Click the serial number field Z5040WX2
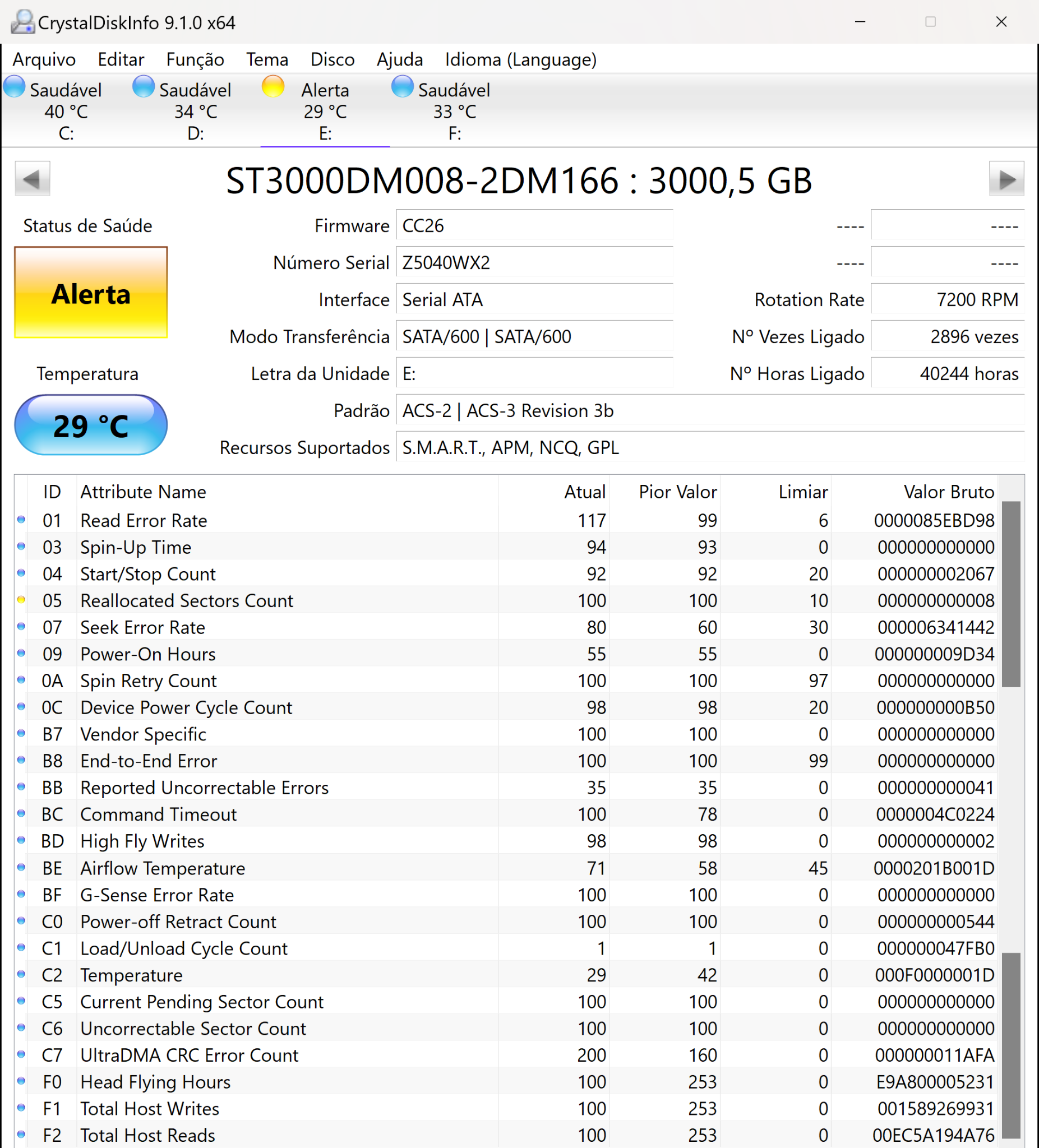This screenshot has height=1148, width=1039. 534,262
